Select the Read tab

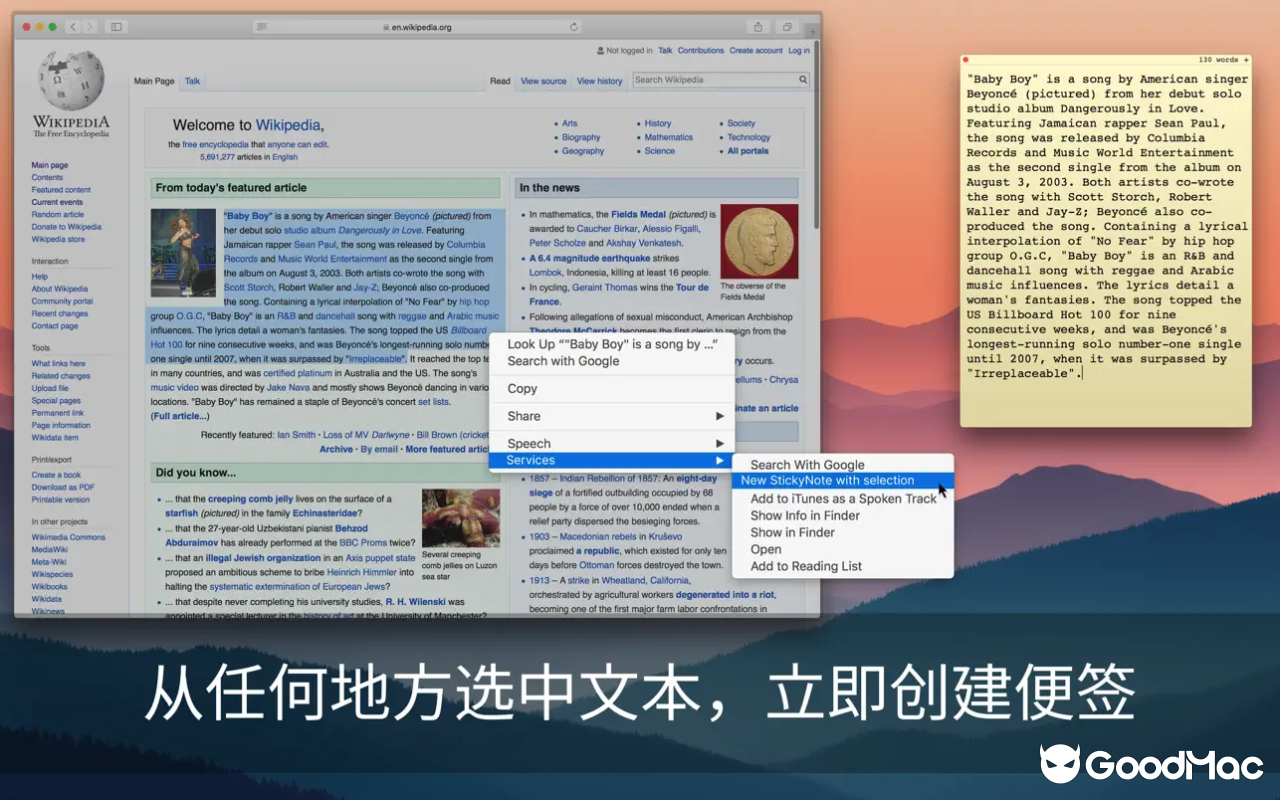tap(500, 81)
